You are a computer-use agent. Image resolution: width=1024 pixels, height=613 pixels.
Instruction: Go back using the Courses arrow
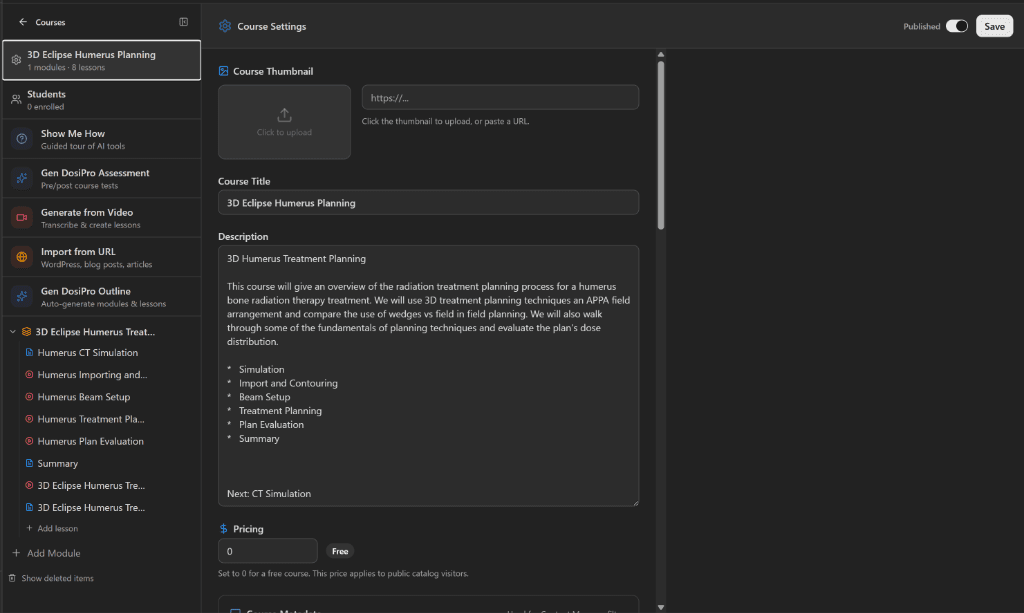pos(23,22)
